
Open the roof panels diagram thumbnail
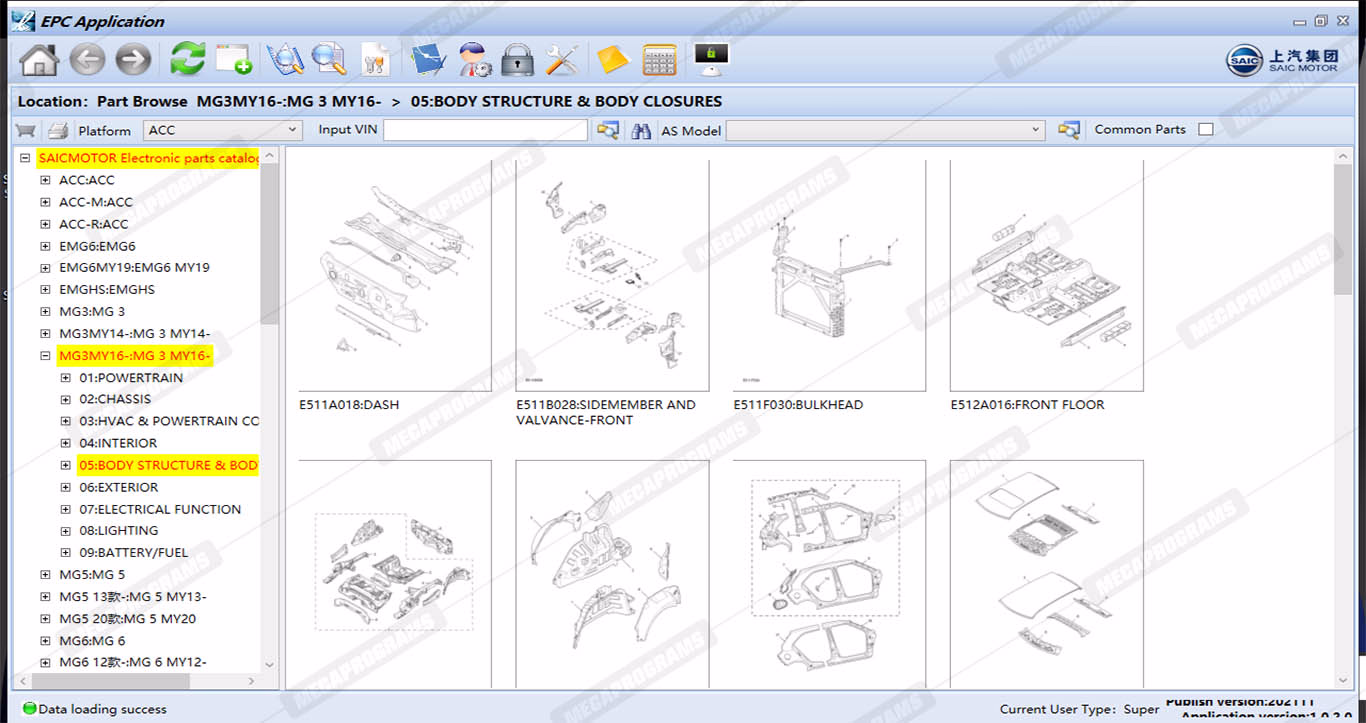(1046, 574)
